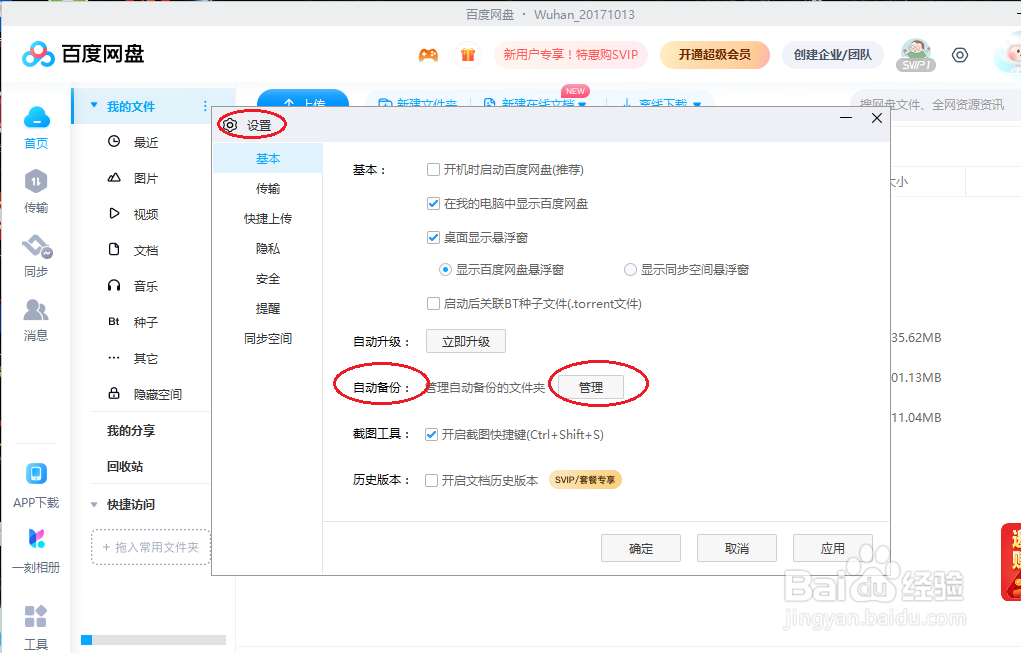Click 取消 cancel button
The image size is (1021, 653).
pyautogui.click(x=736, y=548)
